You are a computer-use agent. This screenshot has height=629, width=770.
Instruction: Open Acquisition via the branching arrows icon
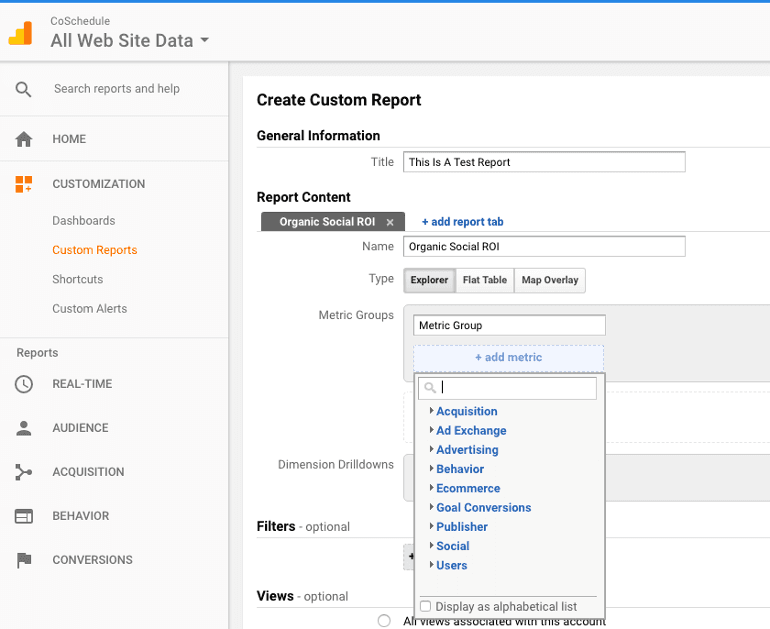pos(24,472)
